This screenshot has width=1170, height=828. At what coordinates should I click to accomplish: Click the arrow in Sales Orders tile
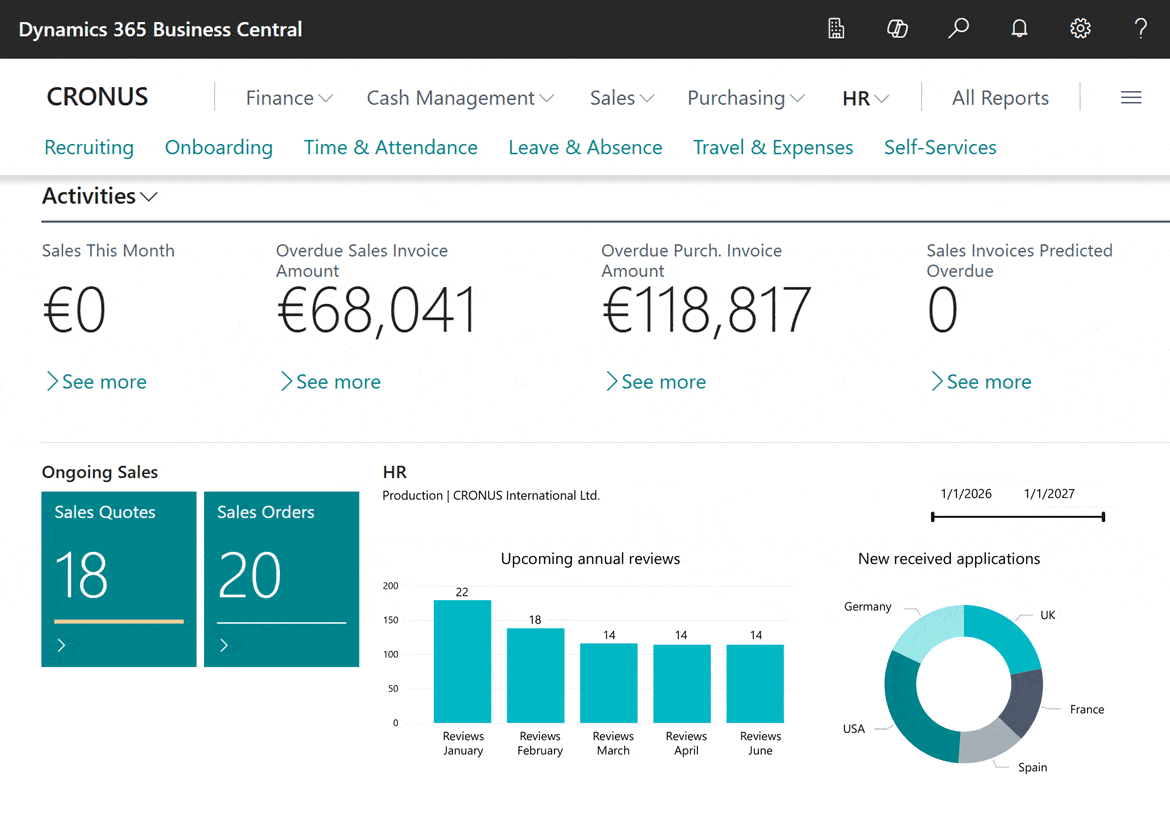coord(224,645)
